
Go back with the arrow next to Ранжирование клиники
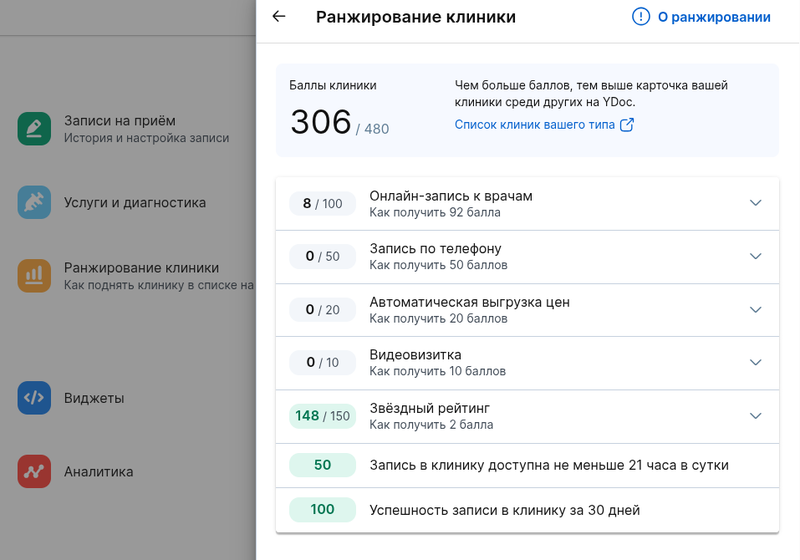tap(279, 16)
